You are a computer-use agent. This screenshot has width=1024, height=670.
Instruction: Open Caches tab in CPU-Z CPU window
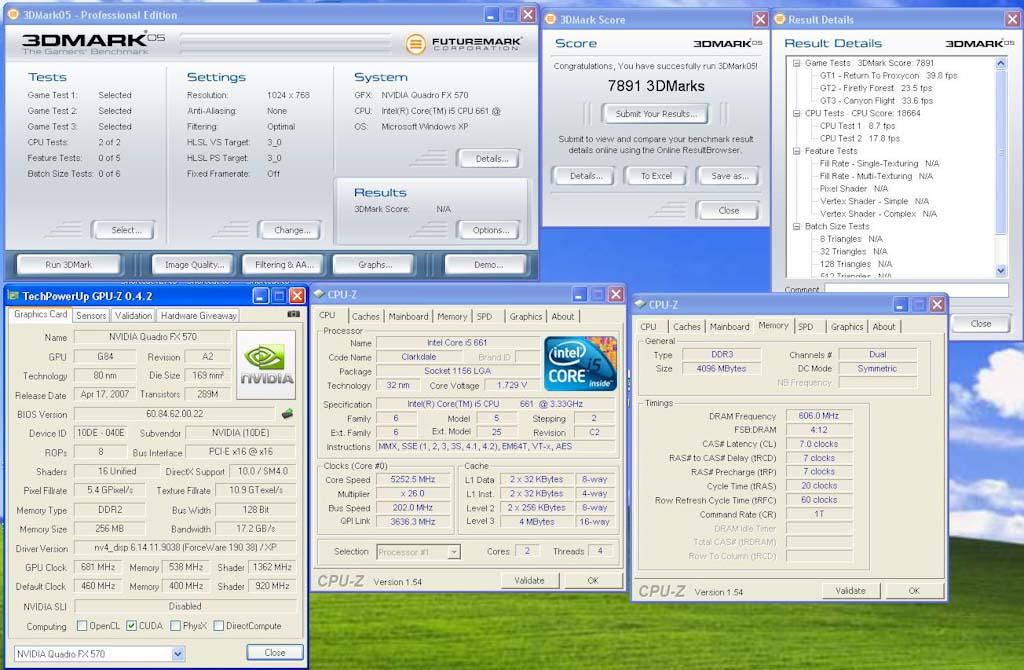point(365,316)
